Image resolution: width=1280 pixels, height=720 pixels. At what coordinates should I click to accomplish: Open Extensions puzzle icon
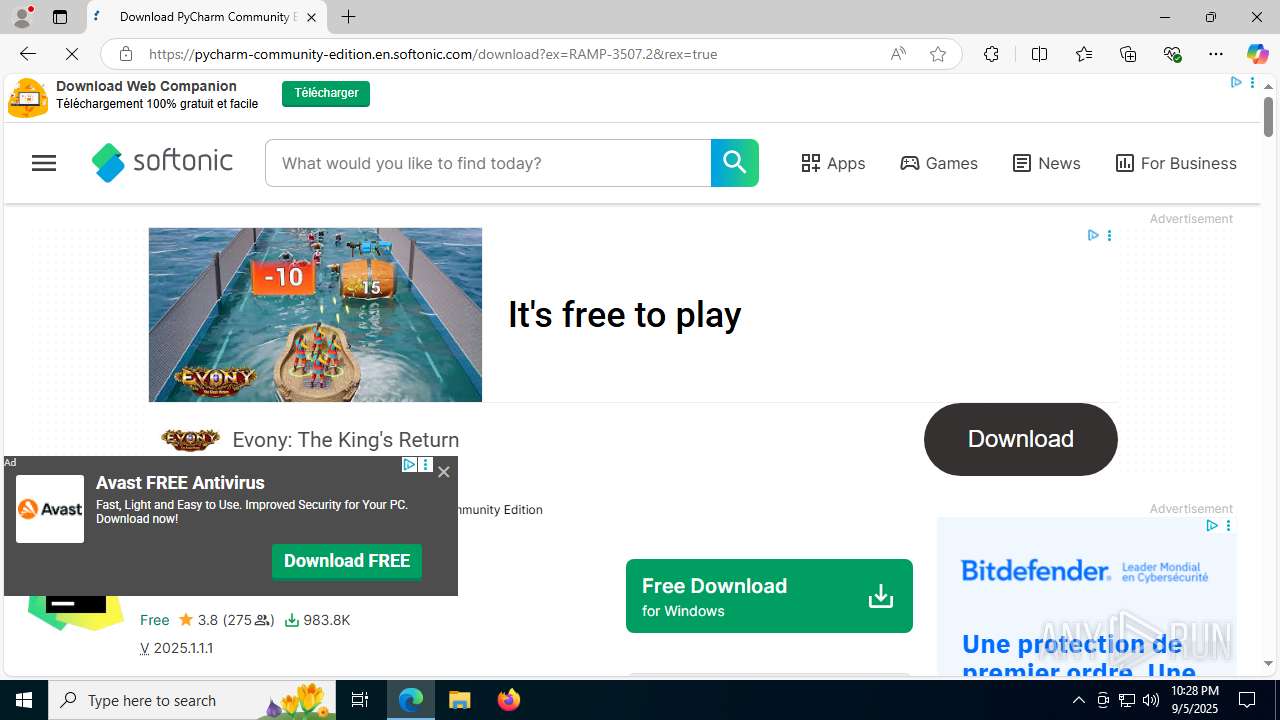(x=991, y=54)
